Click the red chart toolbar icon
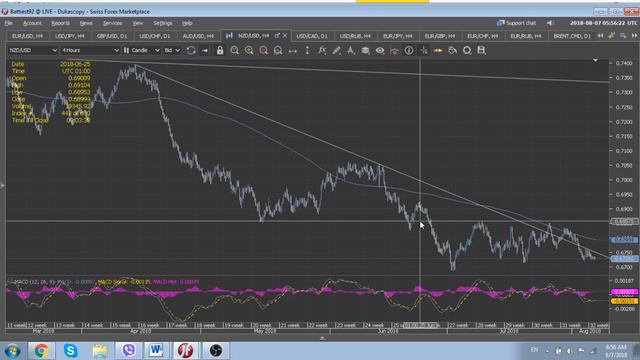 [394, 51]
